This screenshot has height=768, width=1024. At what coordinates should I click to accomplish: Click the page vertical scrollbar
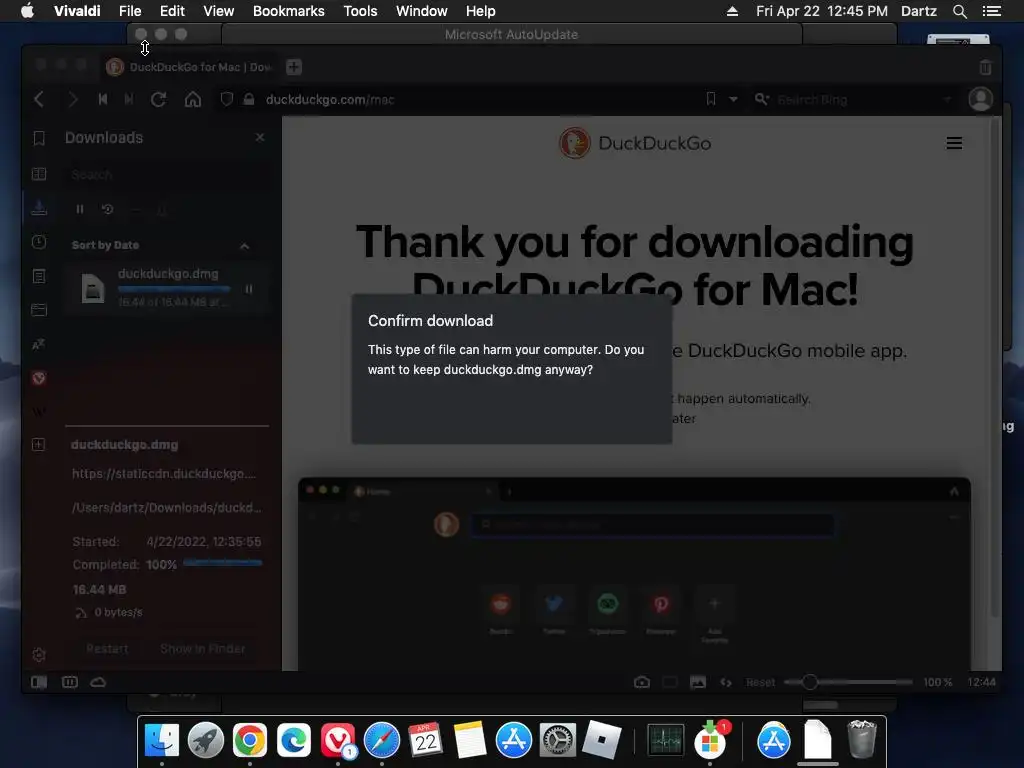click(x=995, y=366)
